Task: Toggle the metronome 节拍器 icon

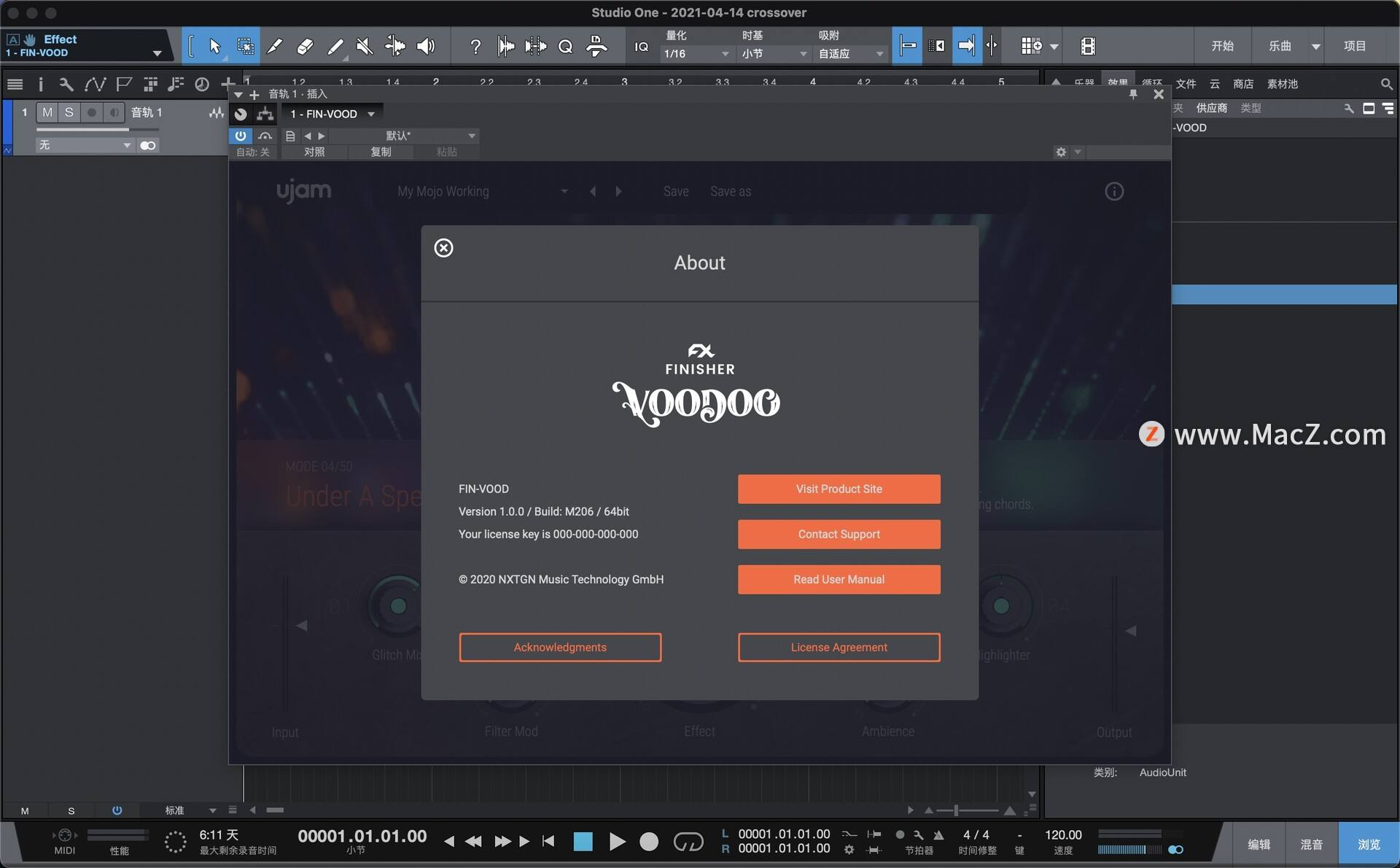Action: point(938,834)
